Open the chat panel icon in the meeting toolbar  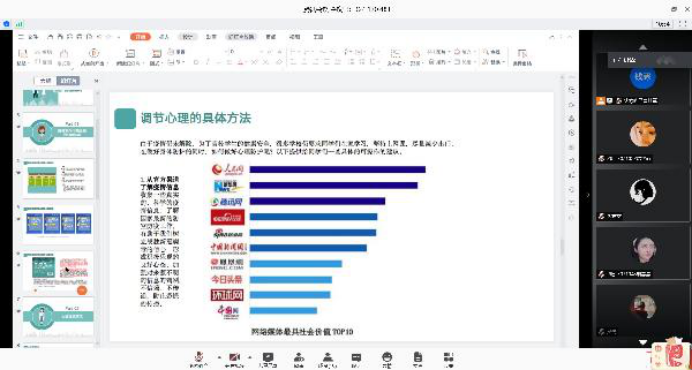click(356, 358)
